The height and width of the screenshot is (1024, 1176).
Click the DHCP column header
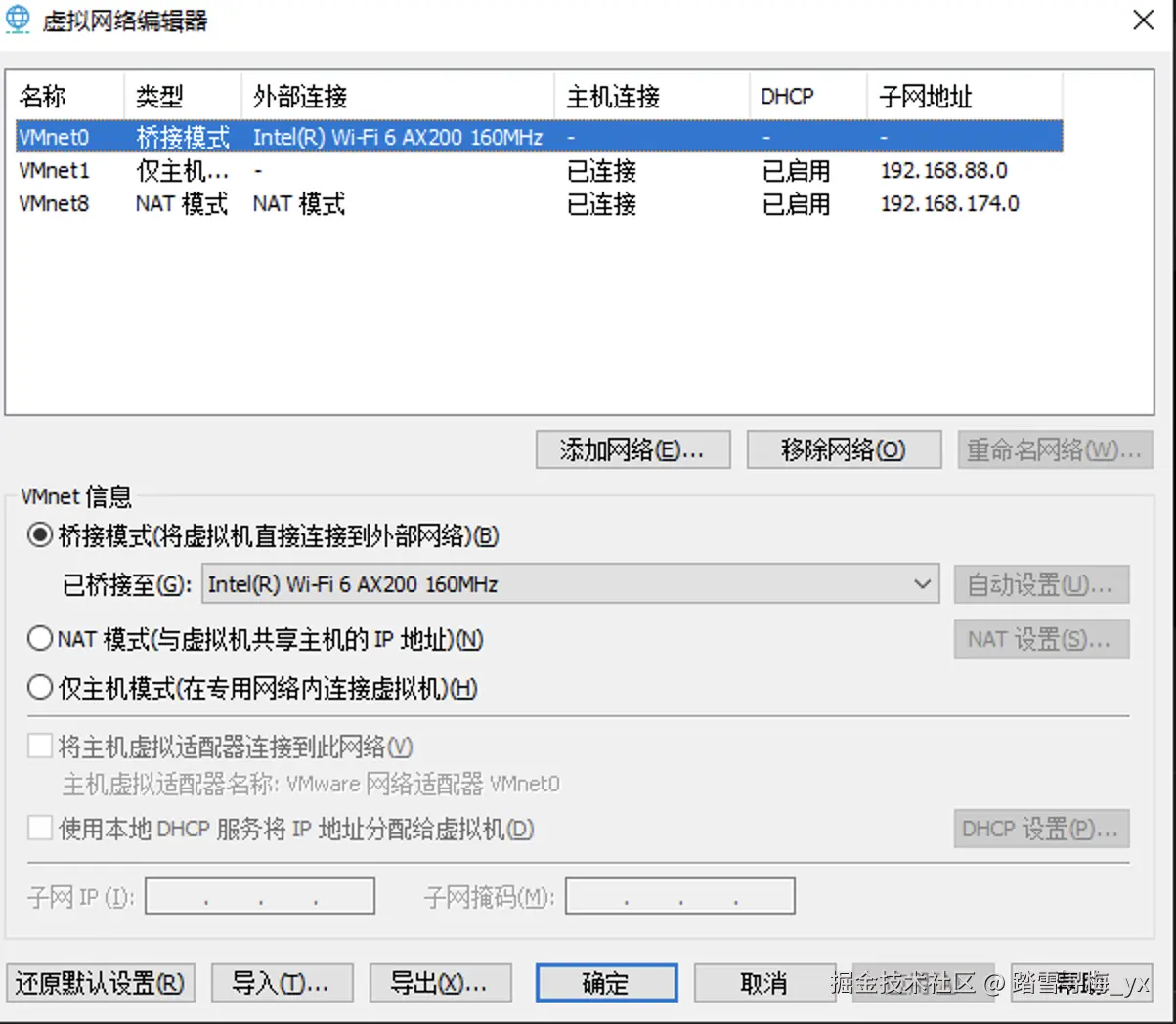click(808, 96)
